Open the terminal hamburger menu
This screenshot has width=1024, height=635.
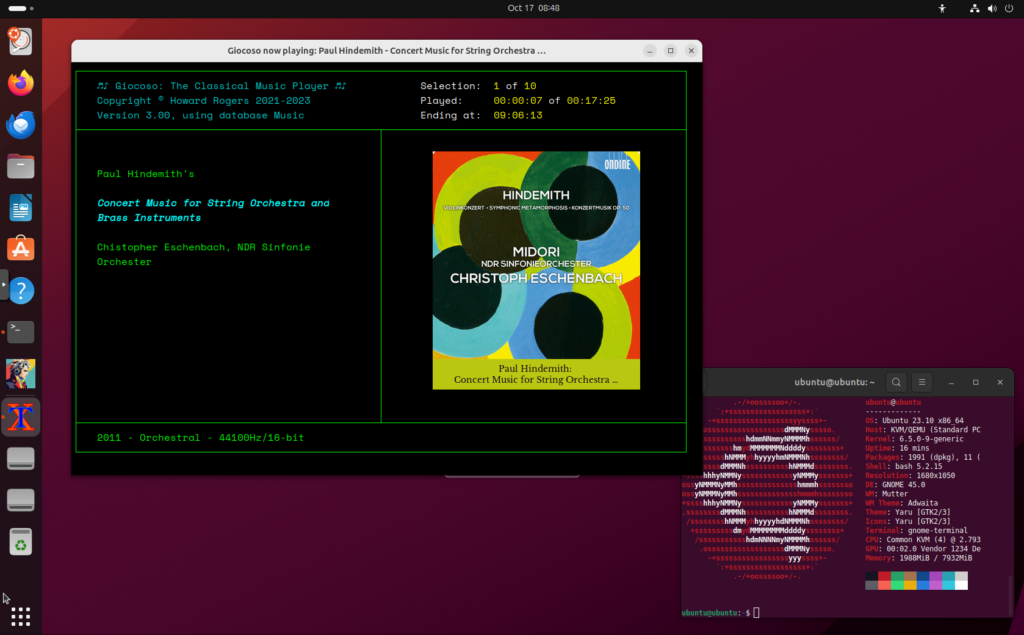(x=922, y=382)
